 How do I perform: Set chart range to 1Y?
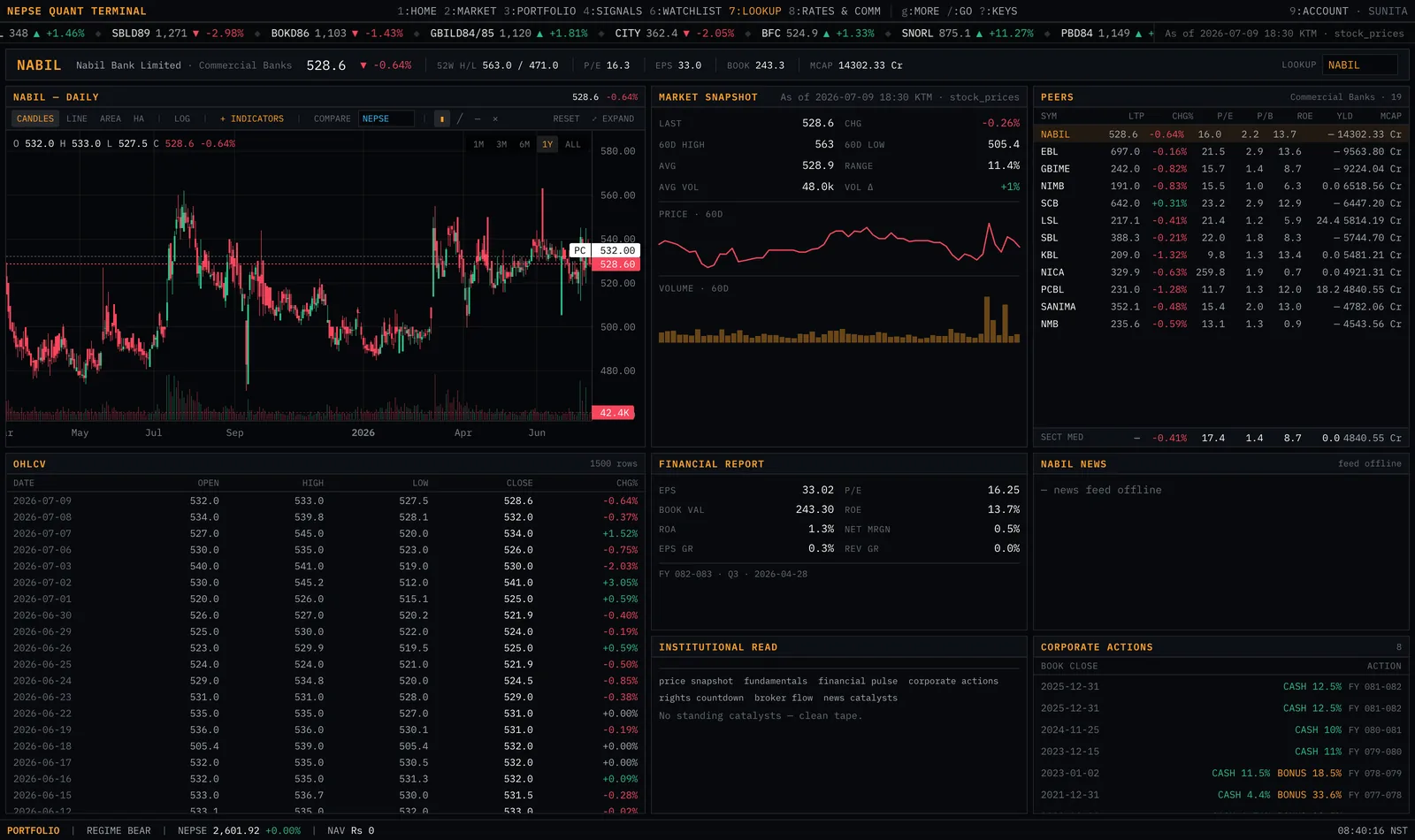coord(547,144)
